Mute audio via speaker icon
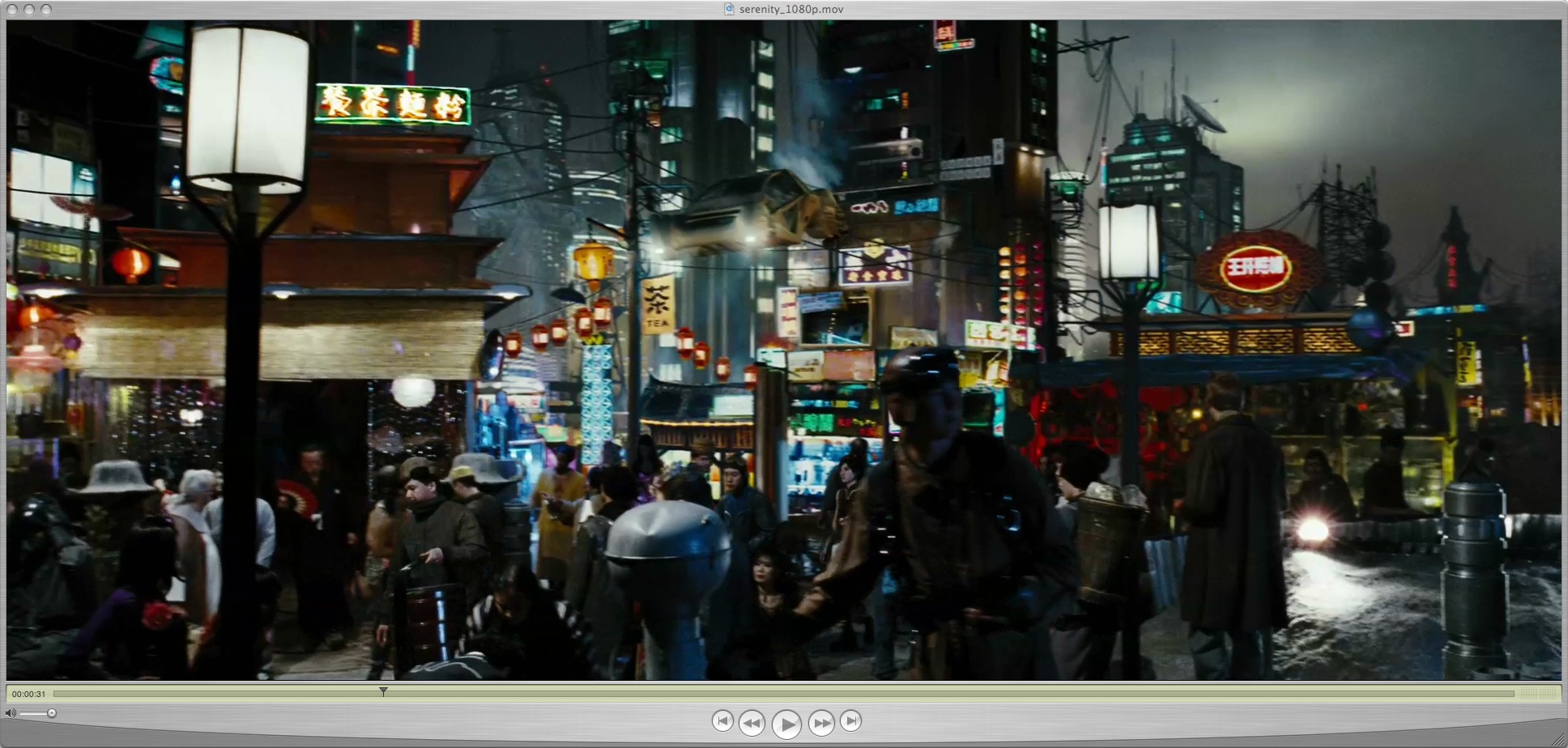The width and height of the screenshot is (1568, 748). (10, 713)
